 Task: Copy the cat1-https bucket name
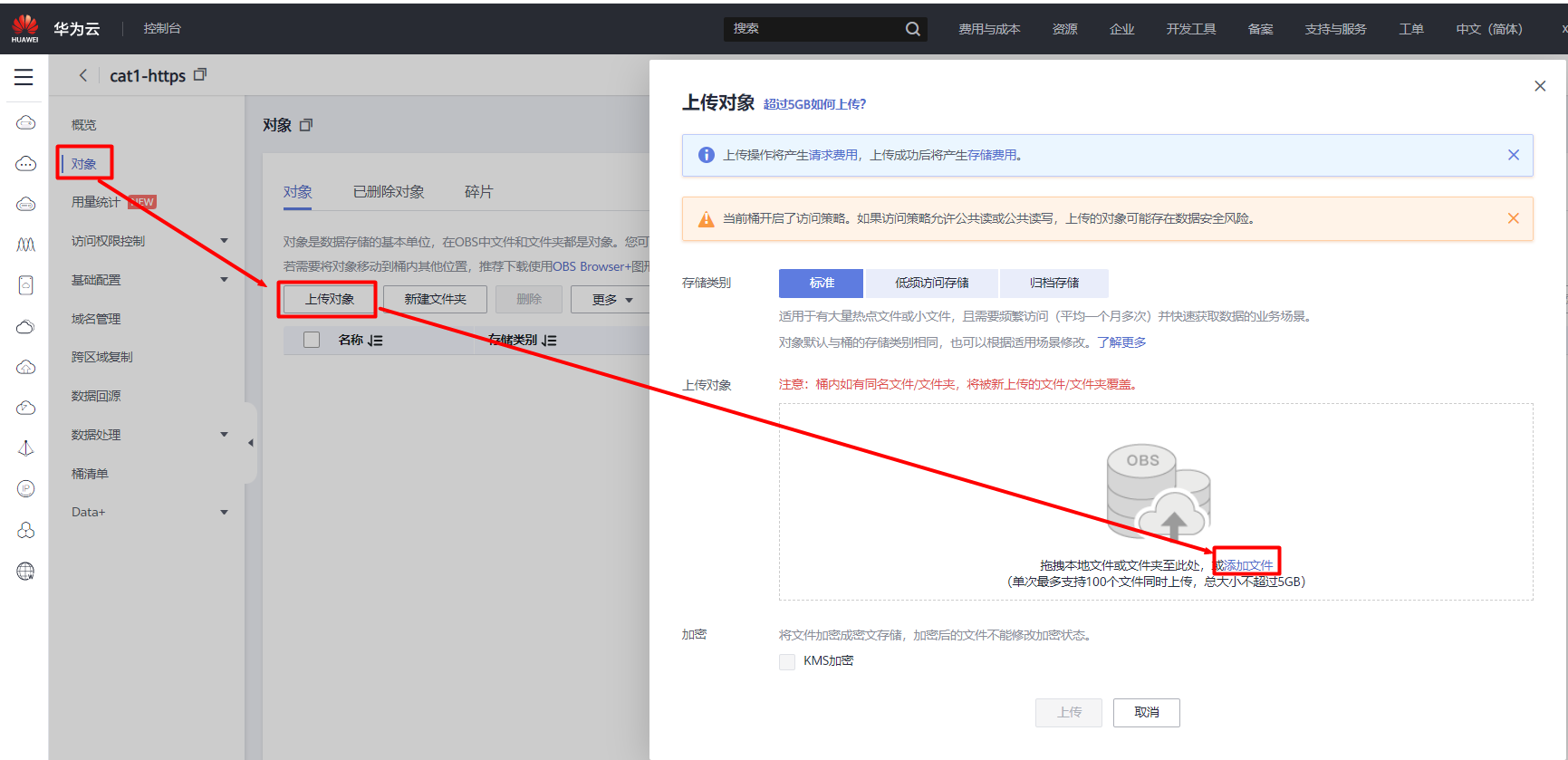click(x=200, y=74)
